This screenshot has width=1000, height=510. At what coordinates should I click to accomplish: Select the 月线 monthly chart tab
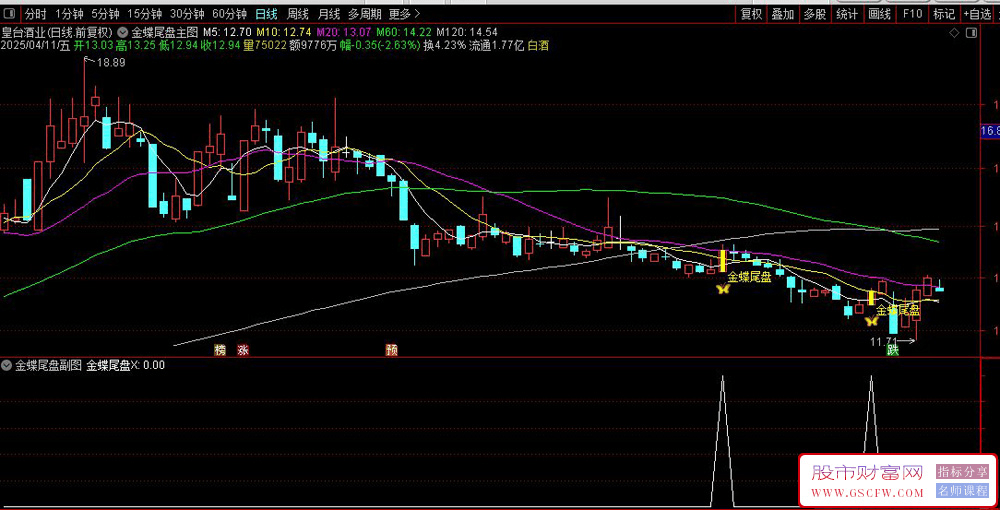coord(328,13)
